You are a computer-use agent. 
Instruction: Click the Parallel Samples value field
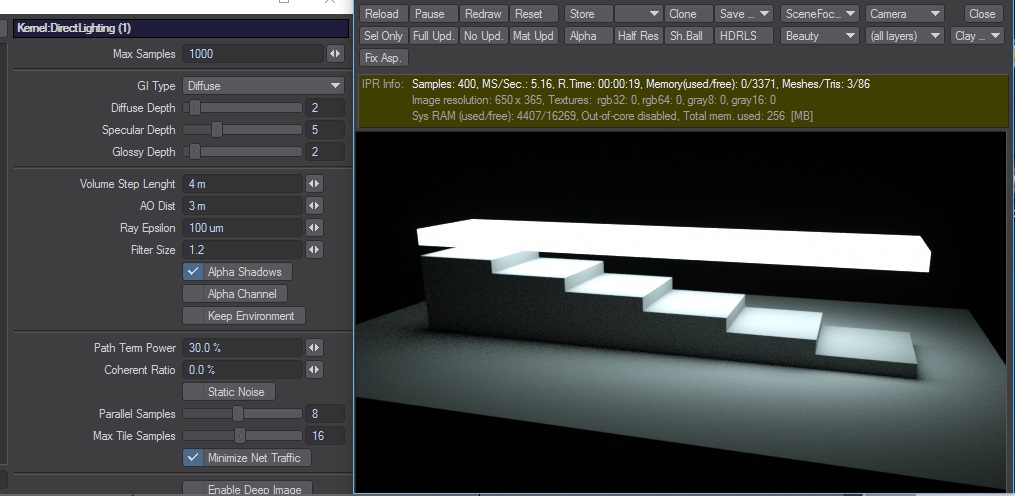click(x=325, y=414)
